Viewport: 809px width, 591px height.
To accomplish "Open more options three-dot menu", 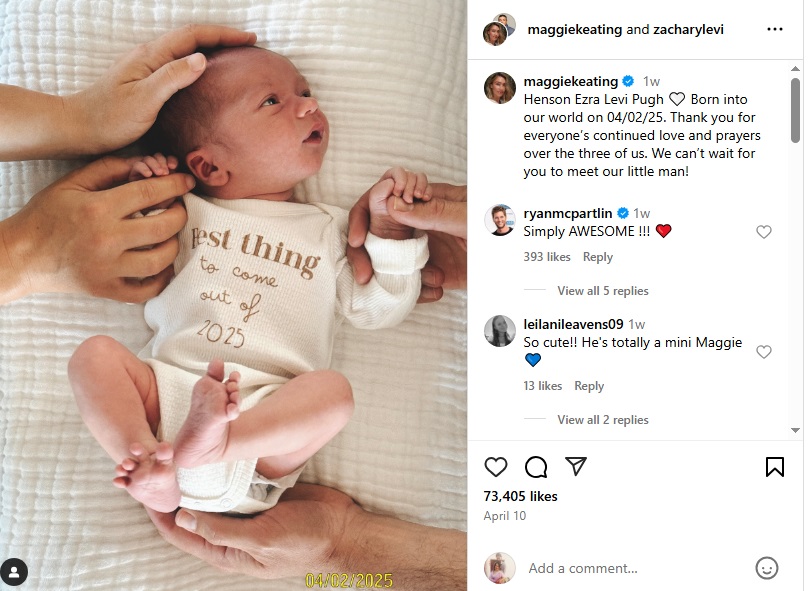I will click(x=775, y=29).
